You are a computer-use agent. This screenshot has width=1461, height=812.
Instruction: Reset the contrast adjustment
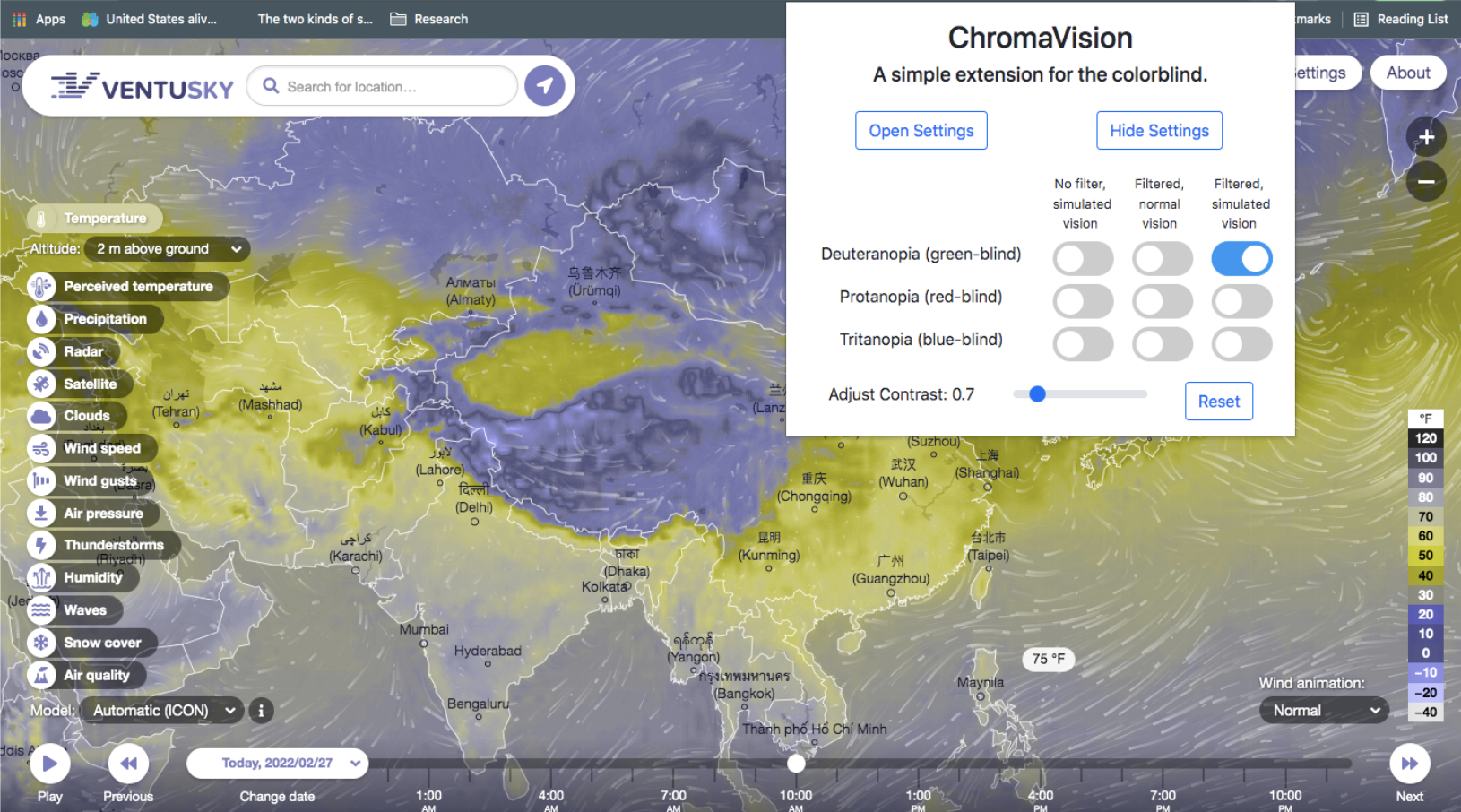1219,402
